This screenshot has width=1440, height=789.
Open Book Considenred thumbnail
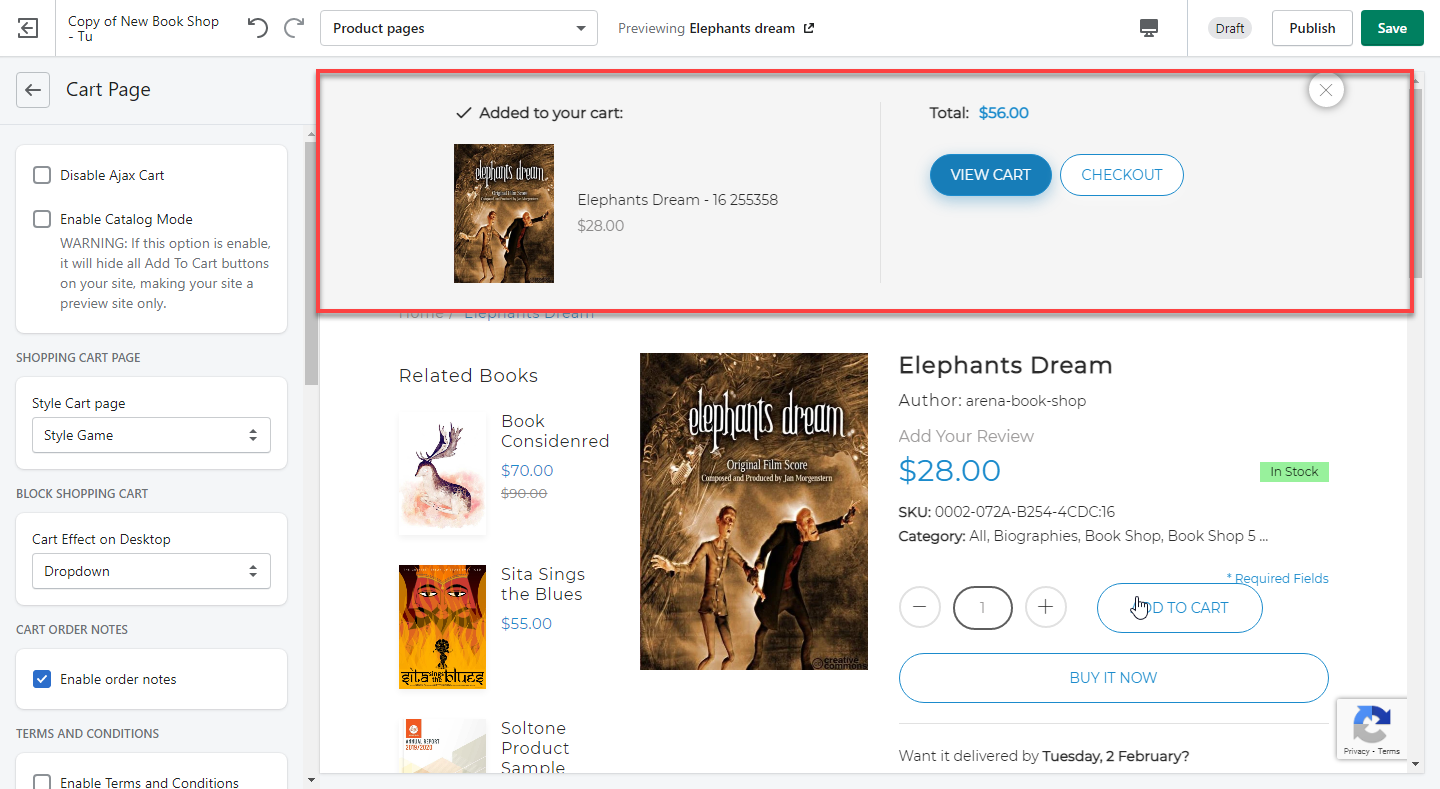click(442, 473)
